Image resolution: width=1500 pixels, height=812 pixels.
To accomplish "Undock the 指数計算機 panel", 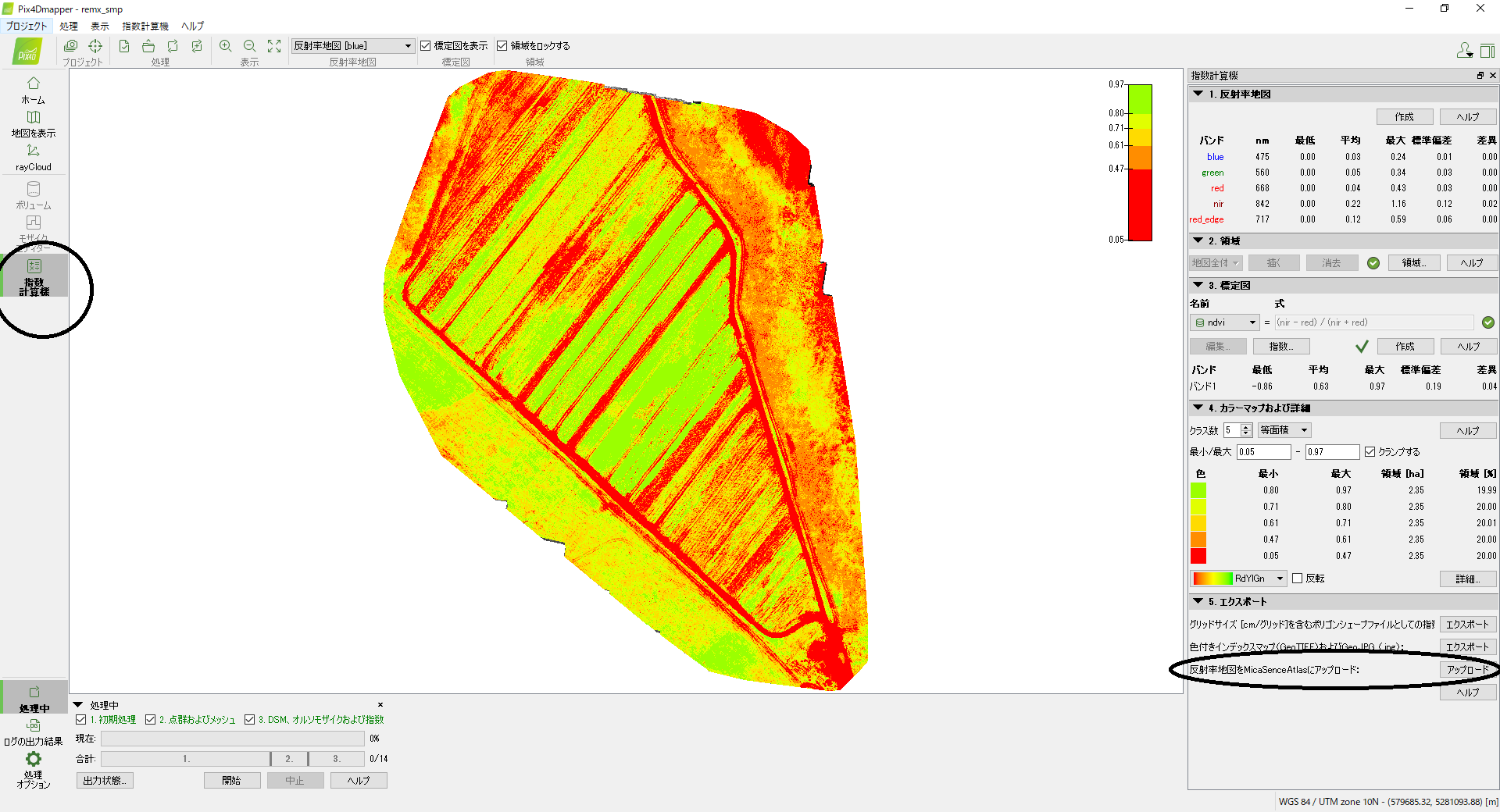I will point(1480,76).
